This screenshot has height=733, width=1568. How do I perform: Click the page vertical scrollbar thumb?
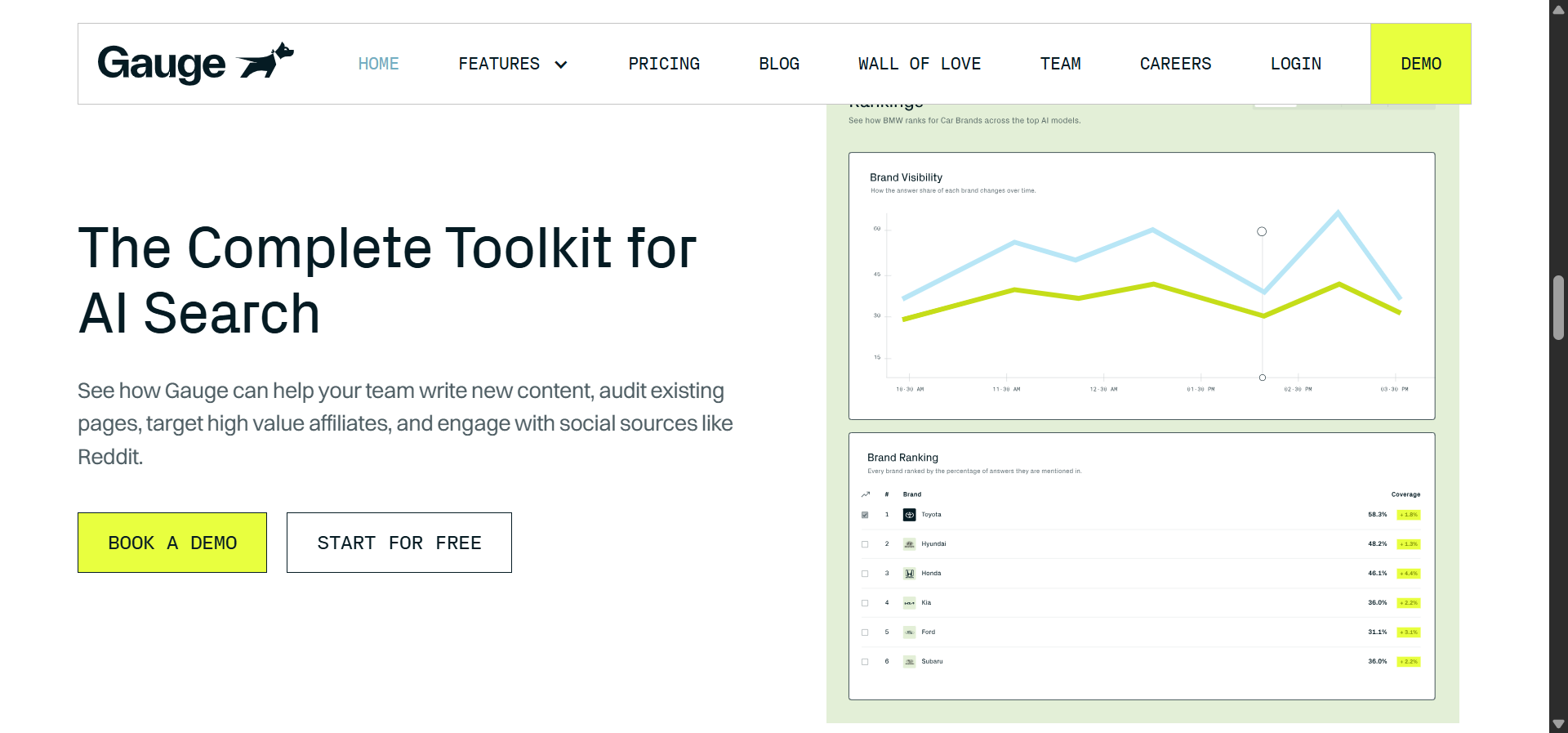(1558, 307)
